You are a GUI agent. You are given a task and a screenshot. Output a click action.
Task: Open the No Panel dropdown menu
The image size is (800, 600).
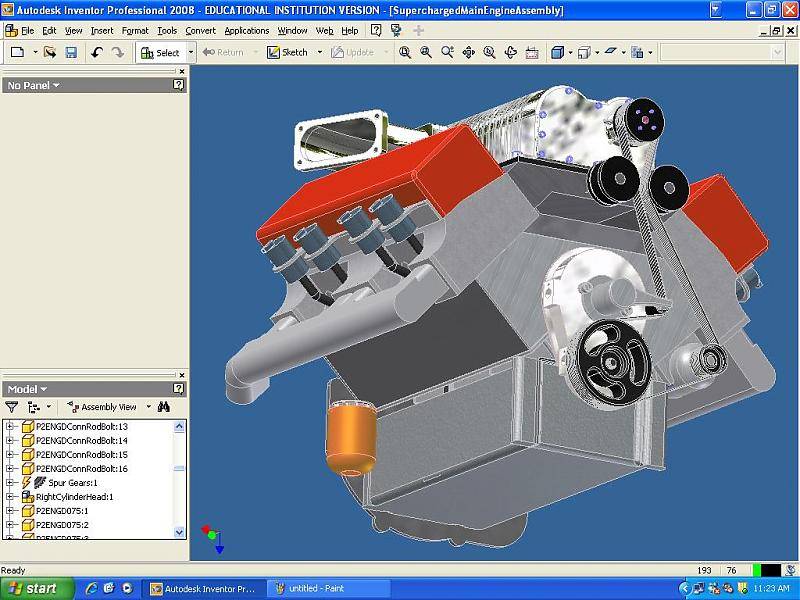[33, 85]
